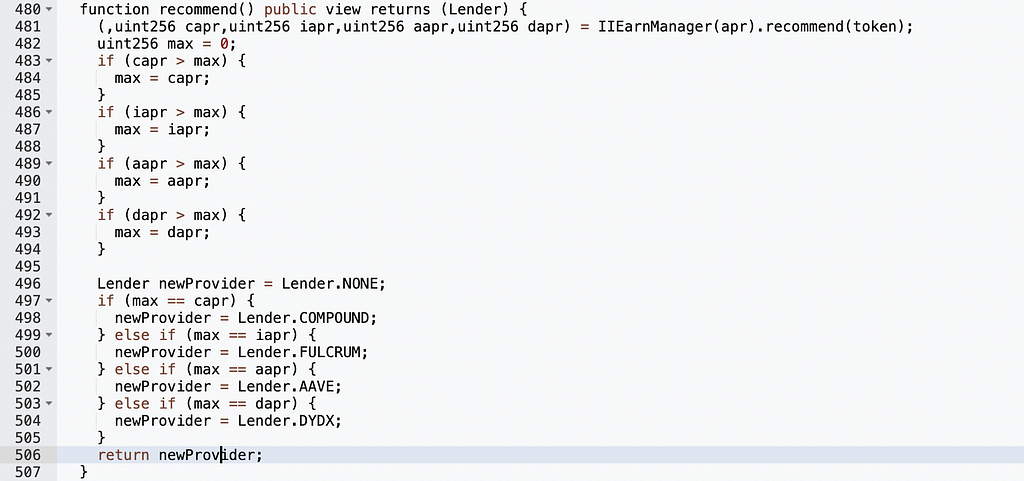
Task: Collapse the dapr if-block at line 492
Action: (x=50, y=214)
